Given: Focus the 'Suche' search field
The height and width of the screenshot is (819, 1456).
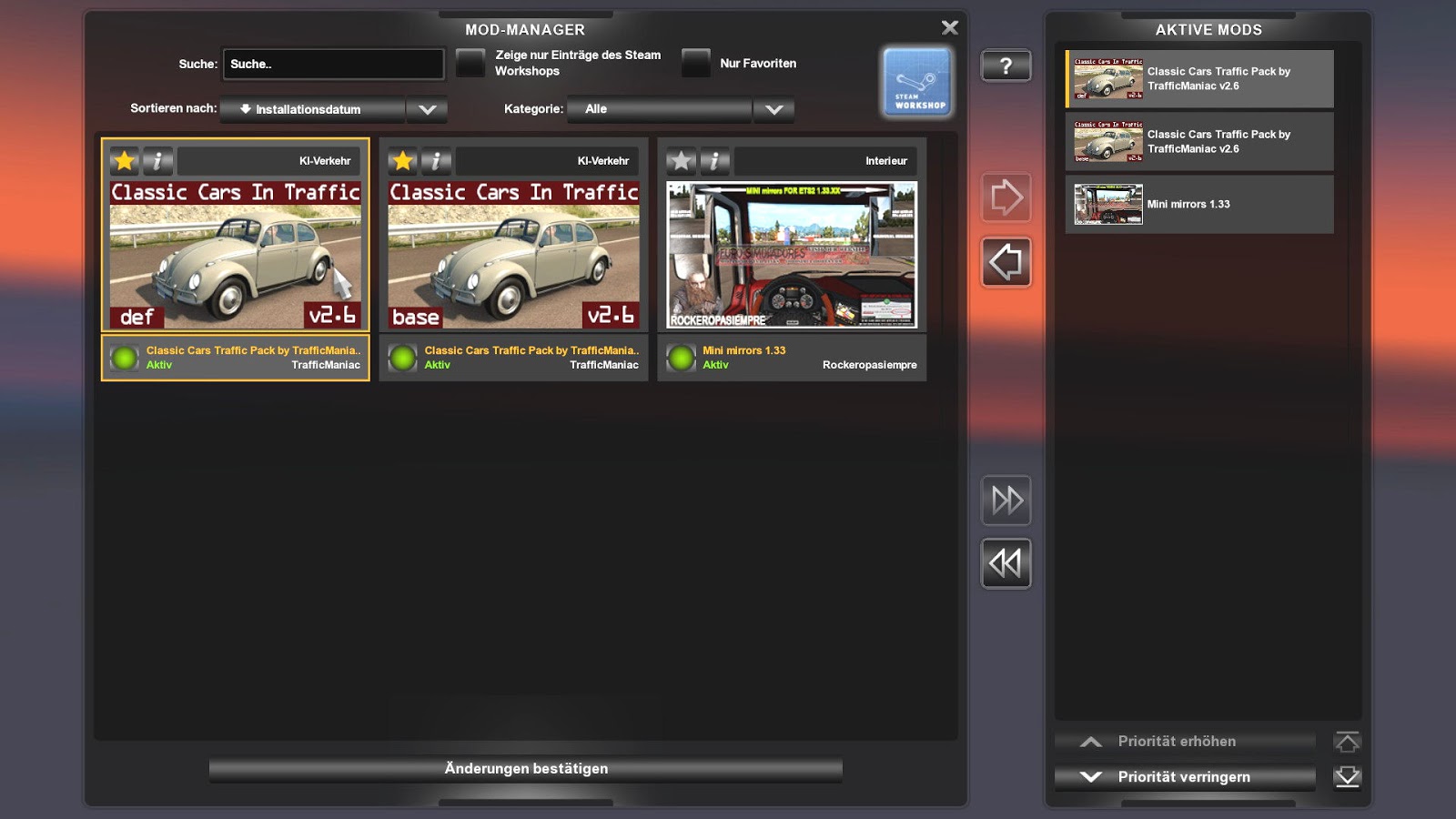Looking at the screenshot, I should (x=333, y=64).
